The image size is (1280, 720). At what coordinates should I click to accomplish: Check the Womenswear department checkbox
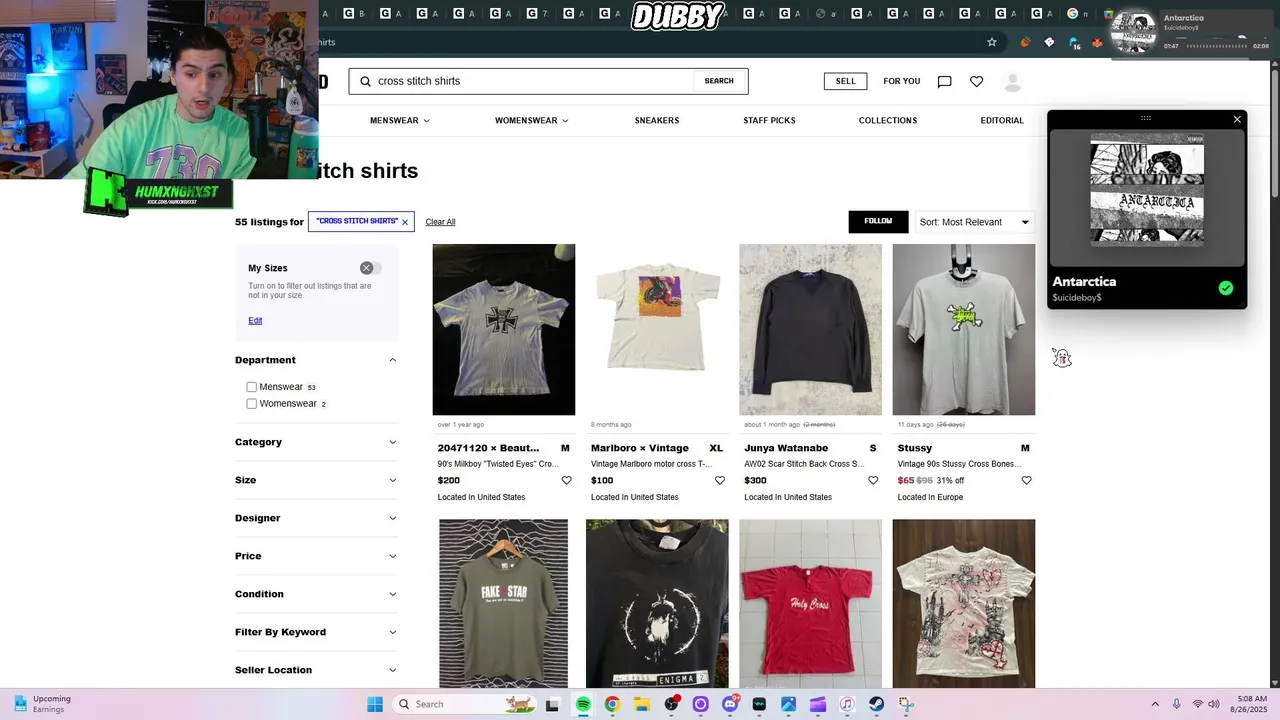click(252, 404)
